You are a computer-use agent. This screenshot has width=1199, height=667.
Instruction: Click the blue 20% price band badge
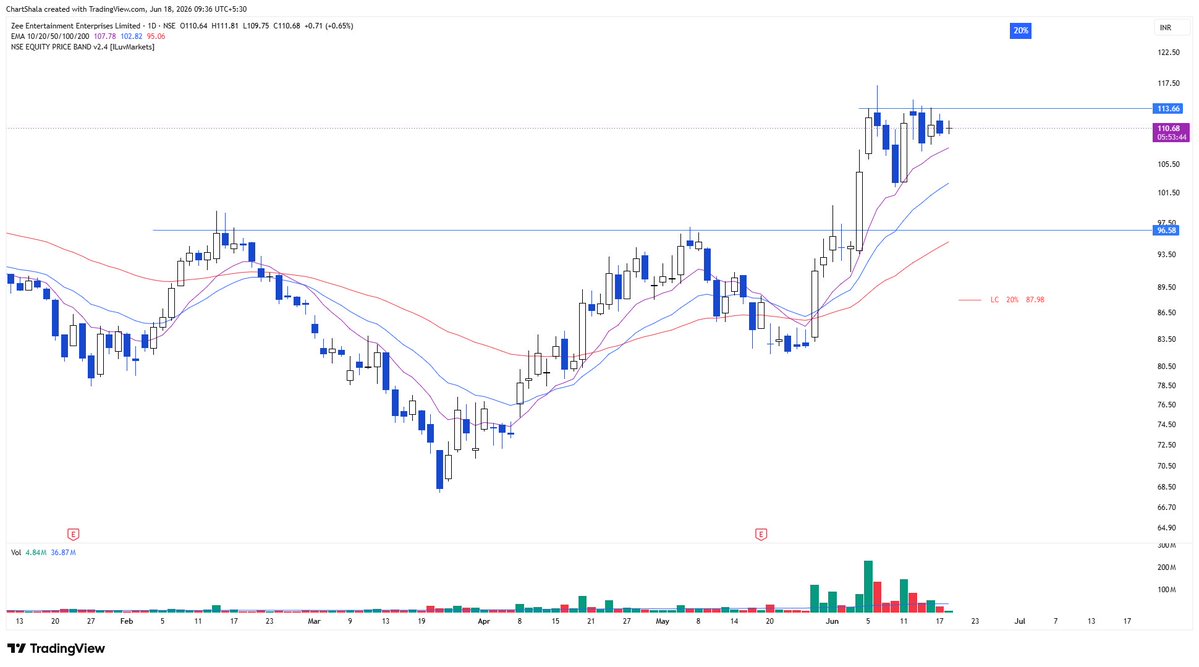coord(1020,31)
